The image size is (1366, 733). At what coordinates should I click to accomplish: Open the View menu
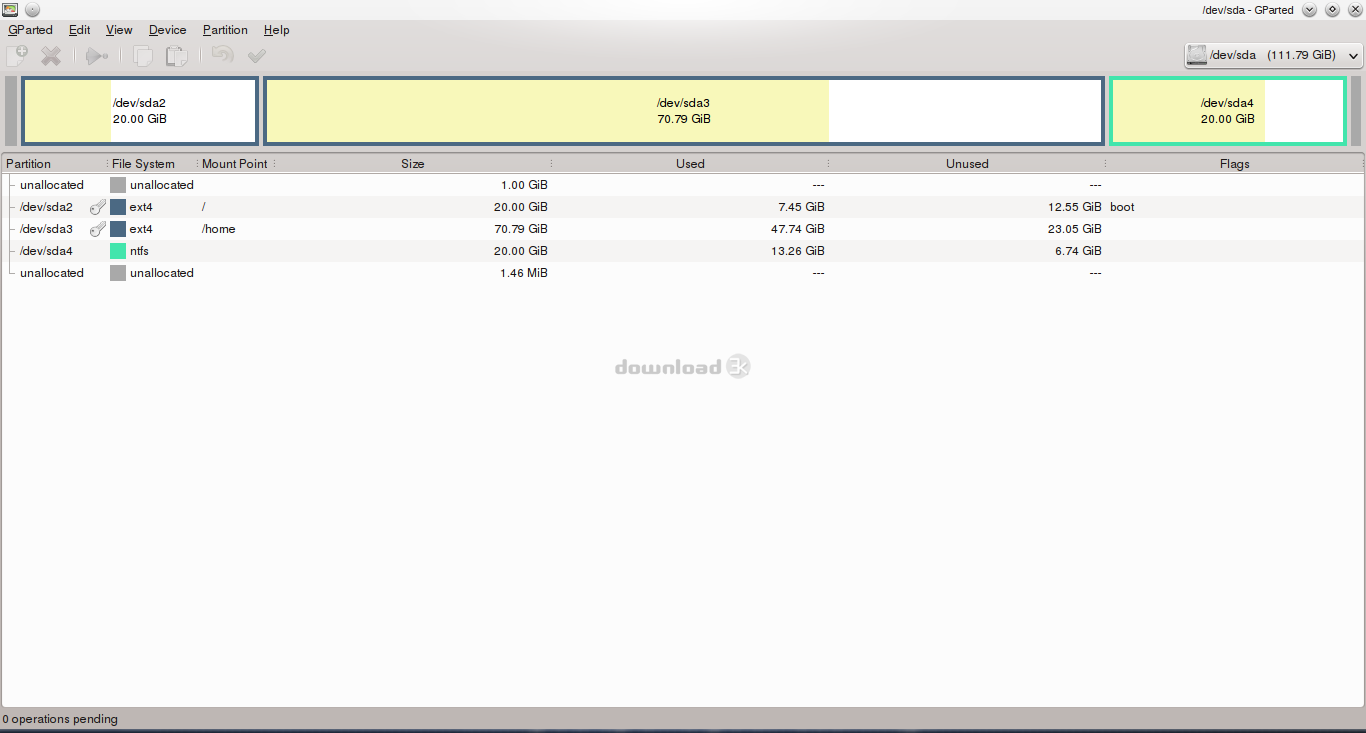119,30
